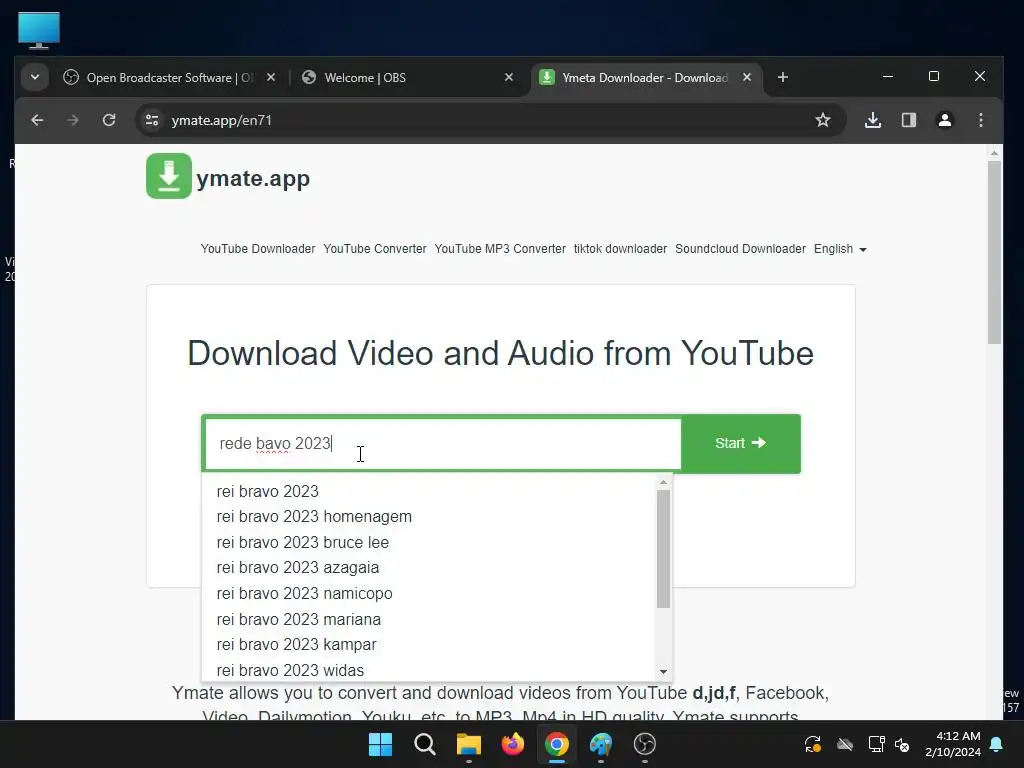Click This PC desktop monitor icon
This screenshot has height=768, width=1024.
tap(39, 30)
